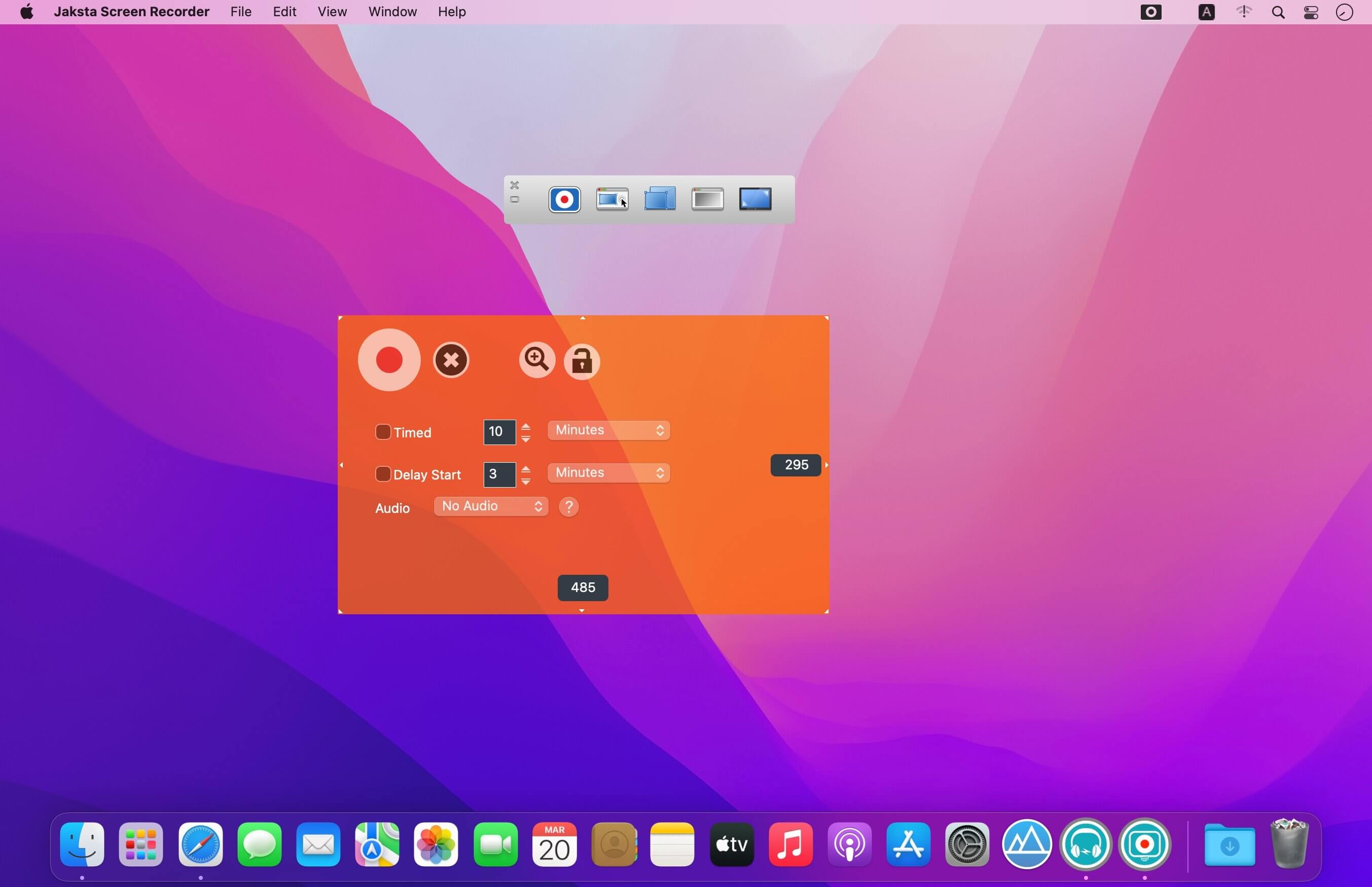Open the Delay Start Minutes dropdown
Viewport: 1372px width, 887px height.
608,473
